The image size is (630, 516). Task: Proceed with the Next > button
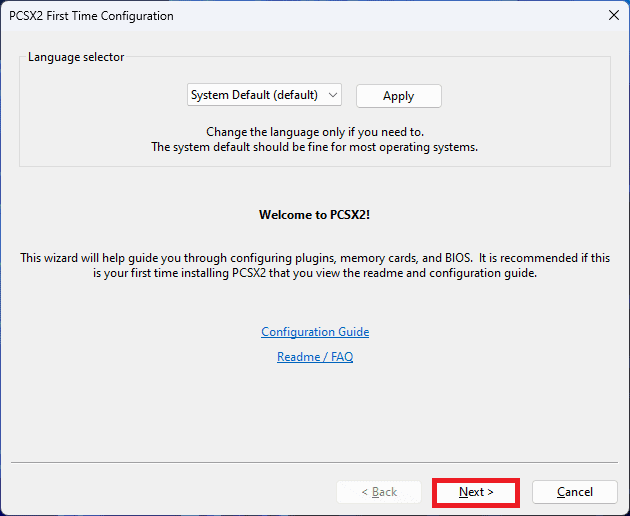click(x=476, y=492)
